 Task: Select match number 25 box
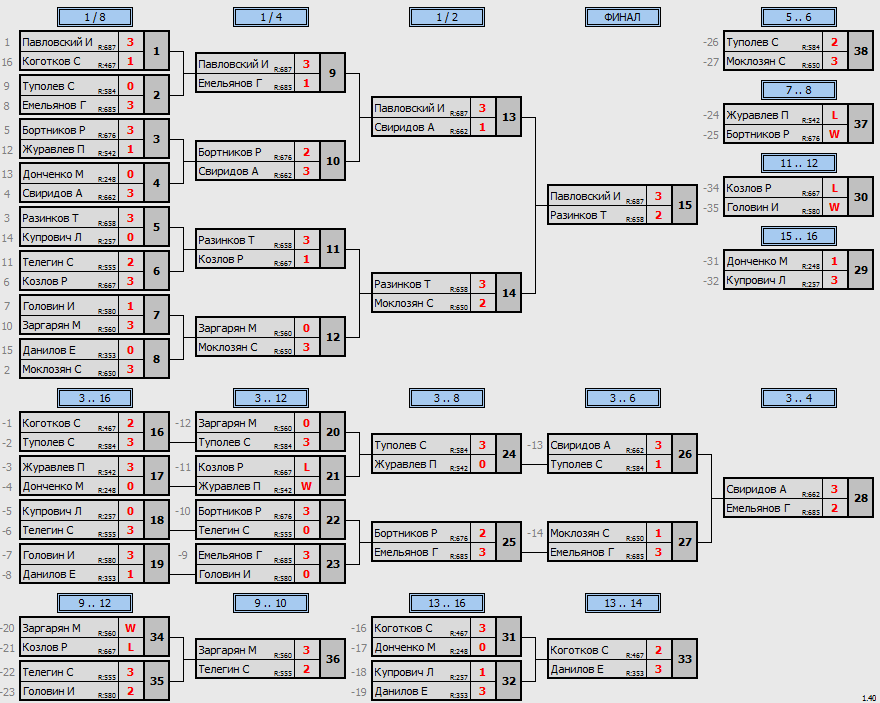tap(509, 542)
